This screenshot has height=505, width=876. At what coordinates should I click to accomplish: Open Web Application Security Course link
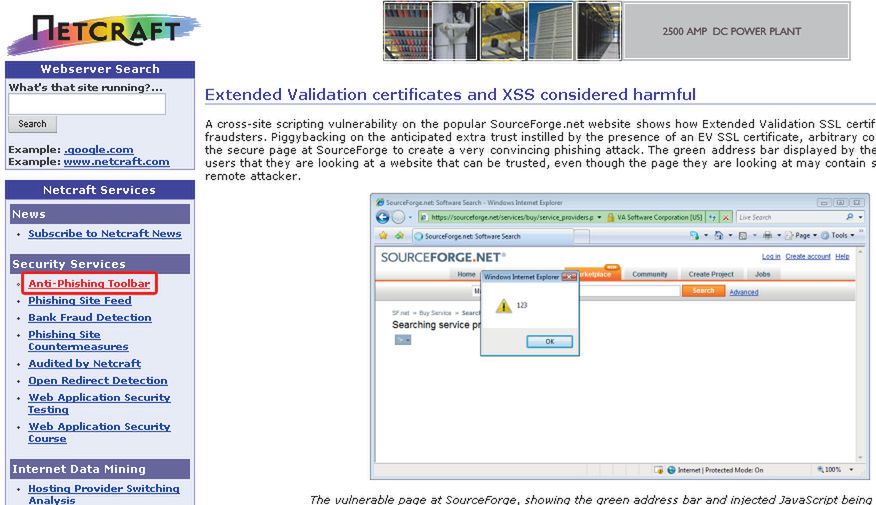pyautogui.click(x=99, y=432)
